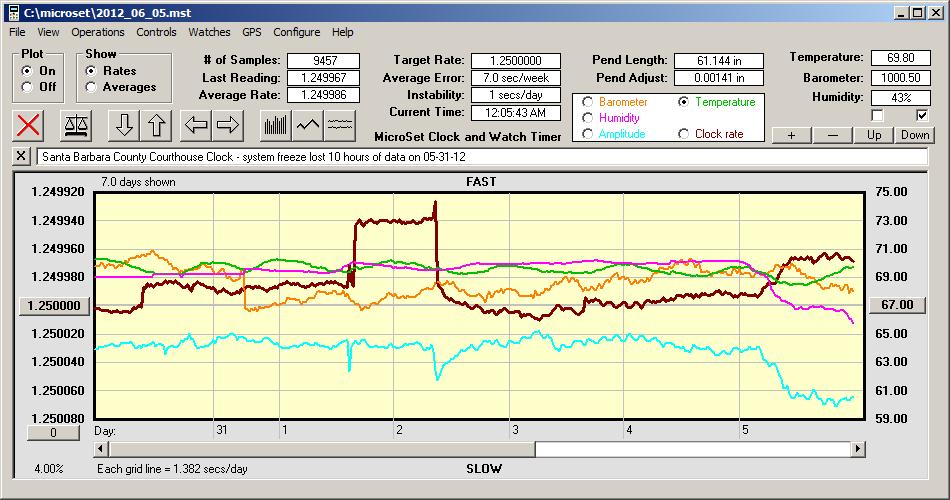Click the app icon in title bar
950x500 pixels.
point(13,13)
